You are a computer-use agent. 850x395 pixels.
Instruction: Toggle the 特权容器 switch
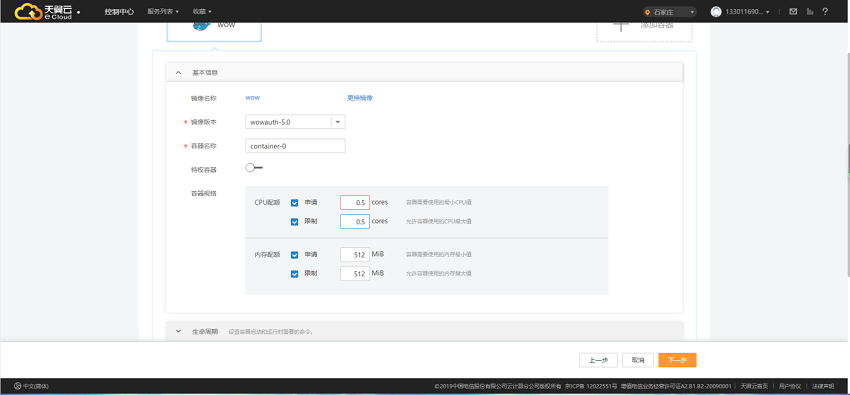[254, 168]
